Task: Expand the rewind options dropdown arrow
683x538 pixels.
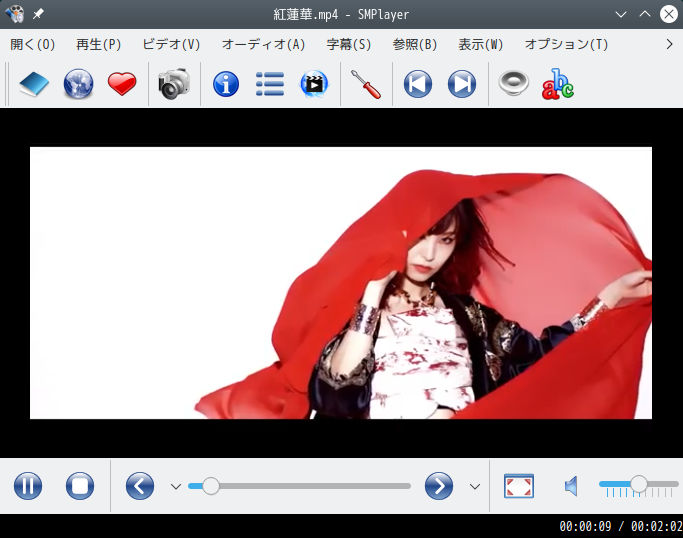Action: (176, 486)
